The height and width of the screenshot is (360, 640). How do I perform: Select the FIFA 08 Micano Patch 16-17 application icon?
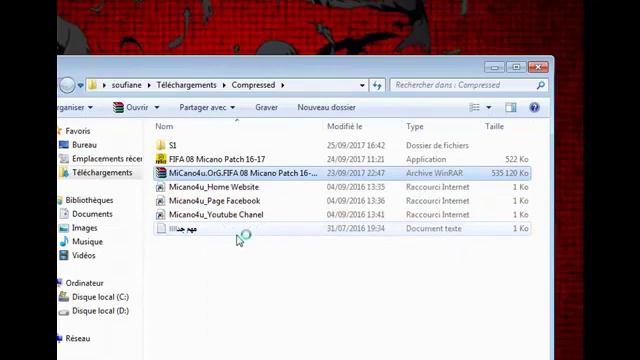click(x=161, y=159)
